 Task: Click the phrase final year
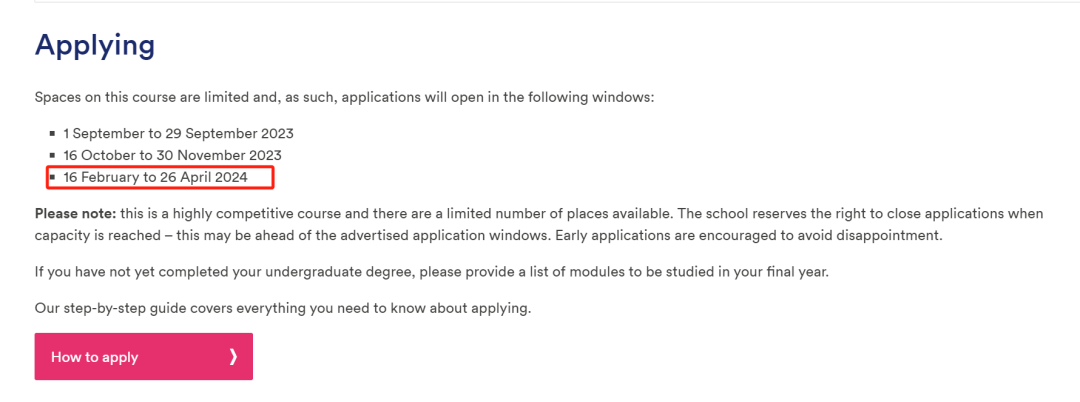click(x=801, y=272)
